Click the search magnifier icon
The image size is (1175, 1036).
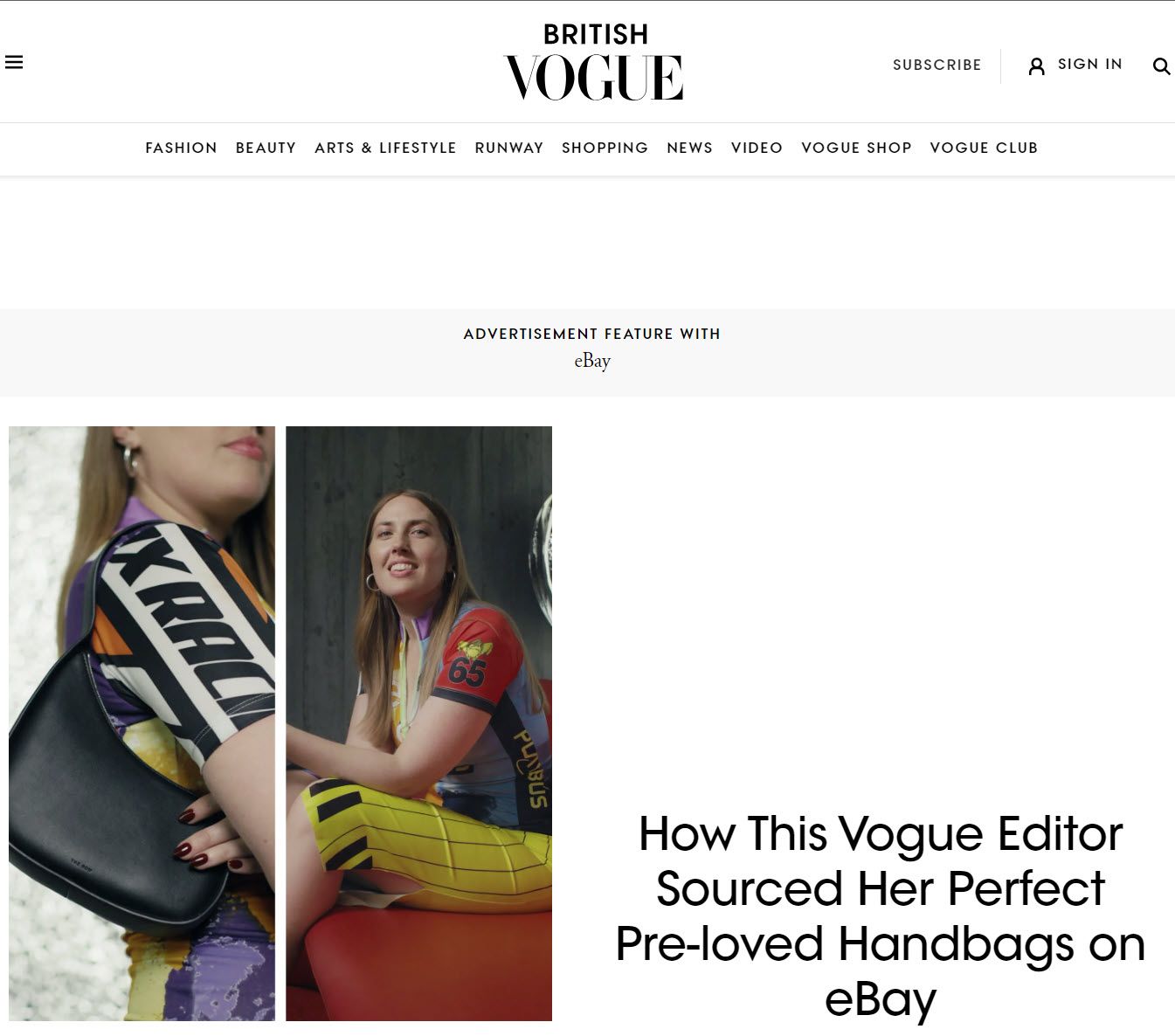(1161, 66)
